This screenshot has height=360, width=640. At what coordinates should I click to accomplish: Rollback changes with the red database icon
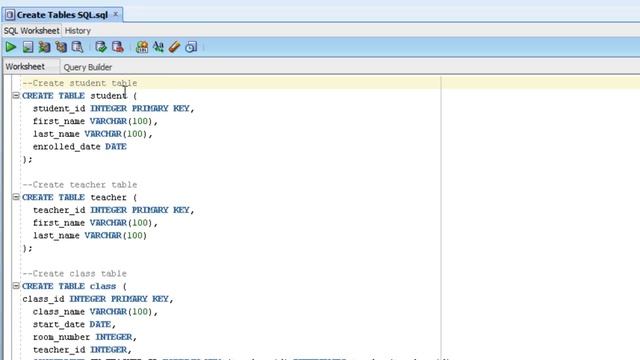pos(118,47)
